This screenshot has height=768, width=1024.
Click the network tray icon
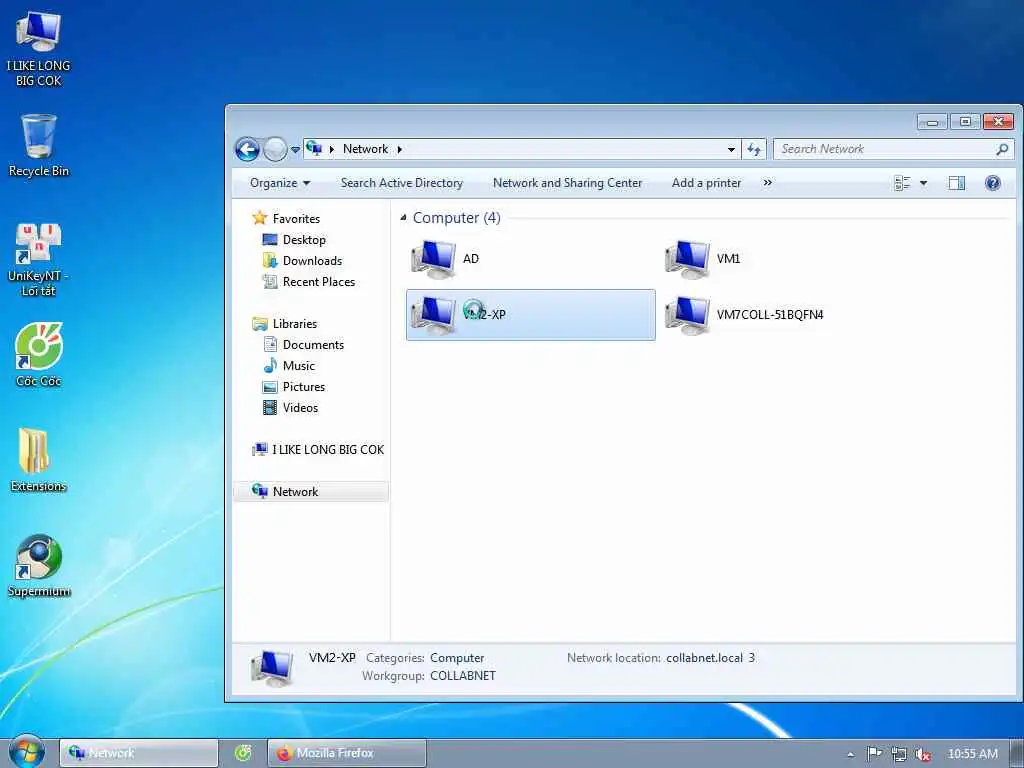pos(899,754)
